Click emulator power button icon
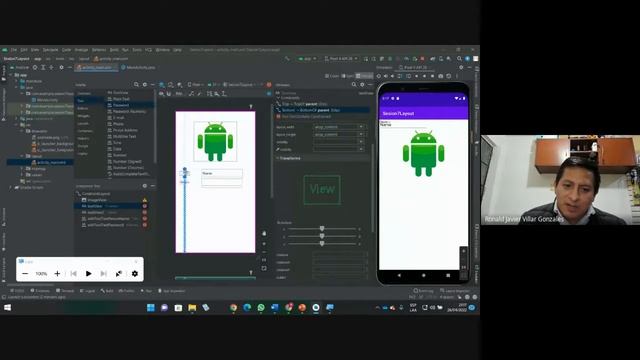Image resolution: width=640 pixels, height=360 pixels. pos(378,76)
